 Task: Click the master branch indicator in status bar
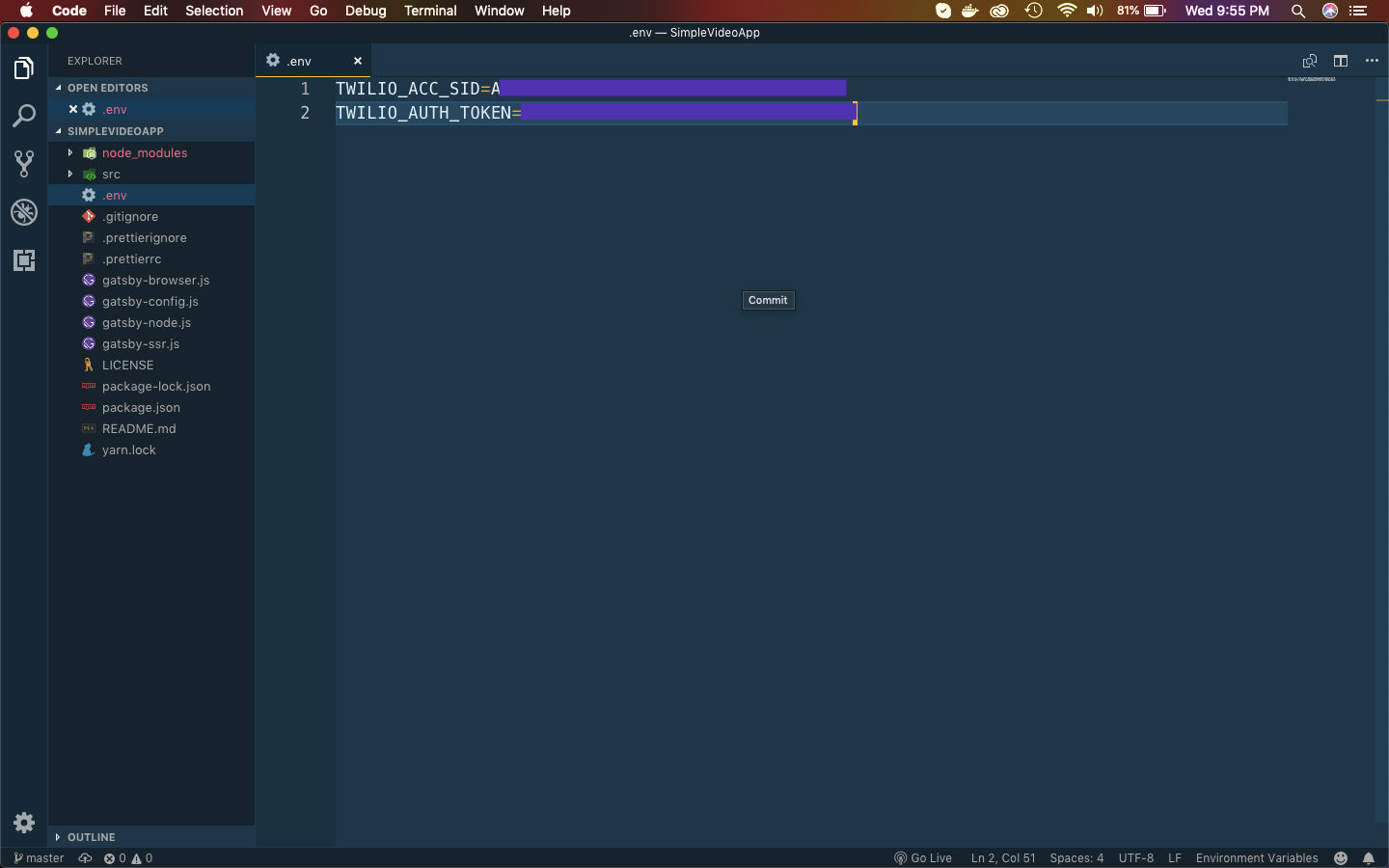click(39, 858)
